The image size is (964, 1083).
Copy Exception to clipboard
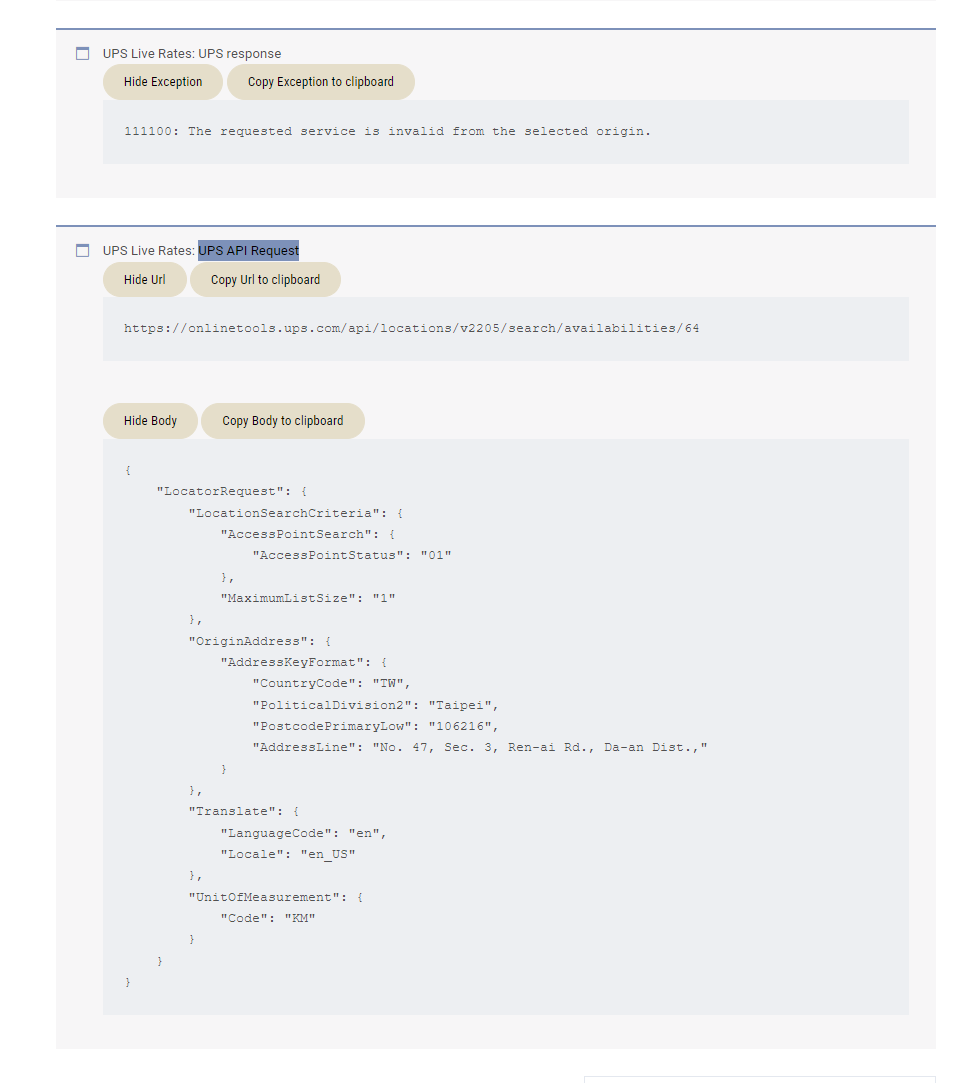coord(320,82)
